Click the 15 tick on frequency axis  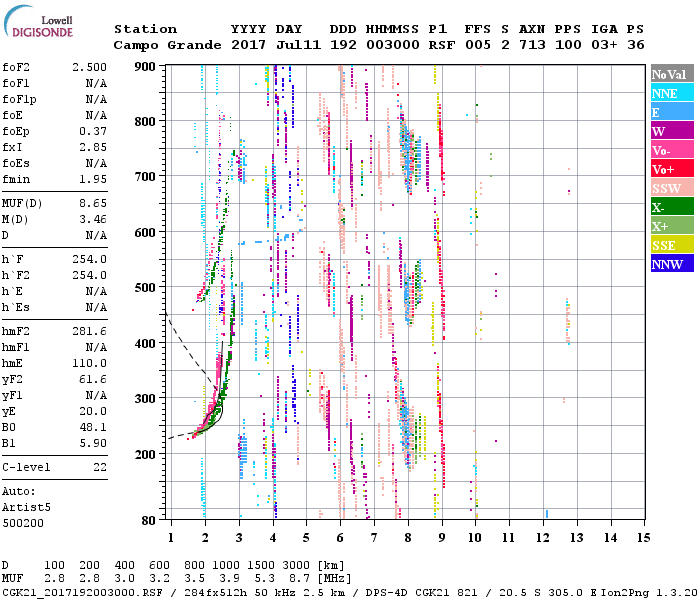[x=643, y=538]
